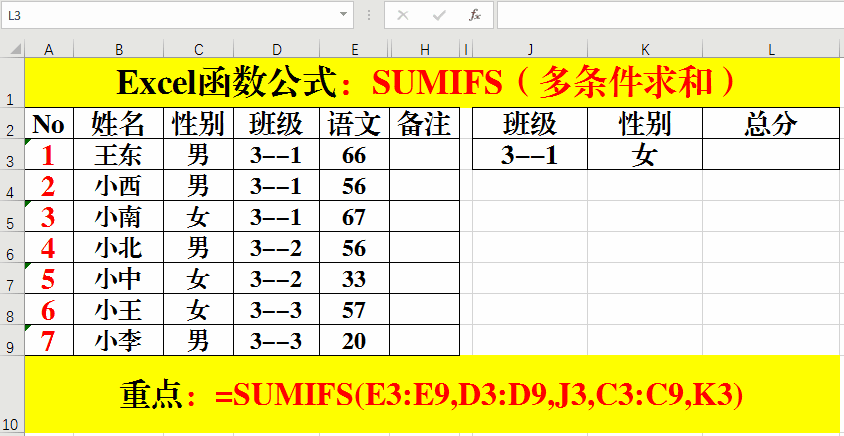Image resolution: width=844 pixels, height=436 pixels.
Task: Click the No cell '4' in red
Action: (49, 248)
